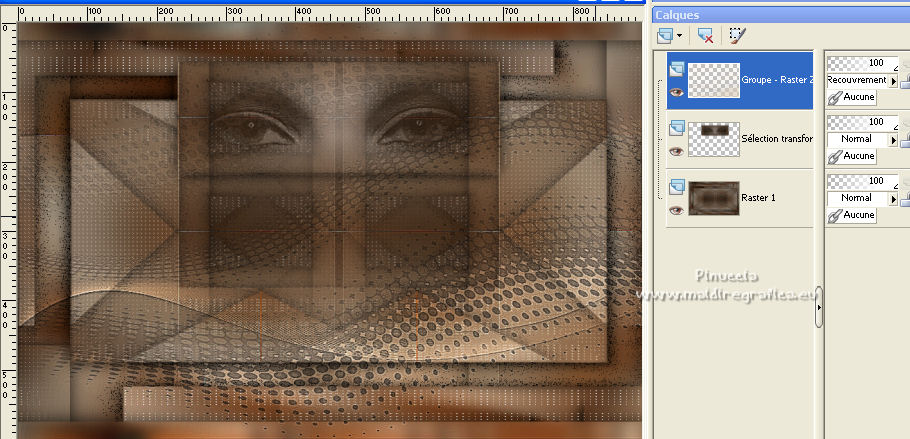Hide the Groupe - Raster 2 layer
Viewport: 910px width, 439px height.
point(676,92)
